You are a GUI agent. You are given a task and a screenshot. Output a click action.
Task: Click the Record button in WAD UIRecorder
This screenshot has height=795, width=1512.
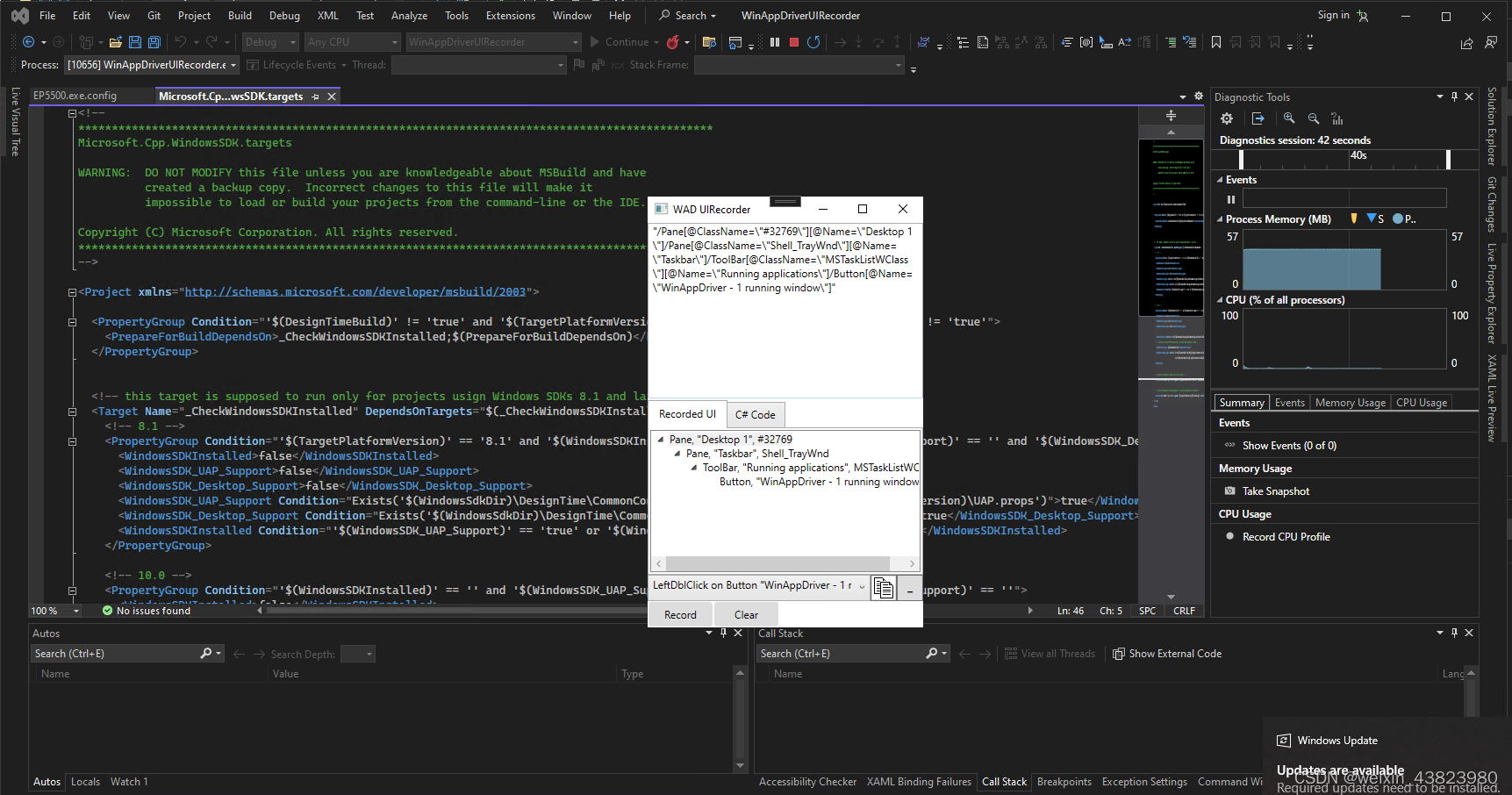pos(680,614)
